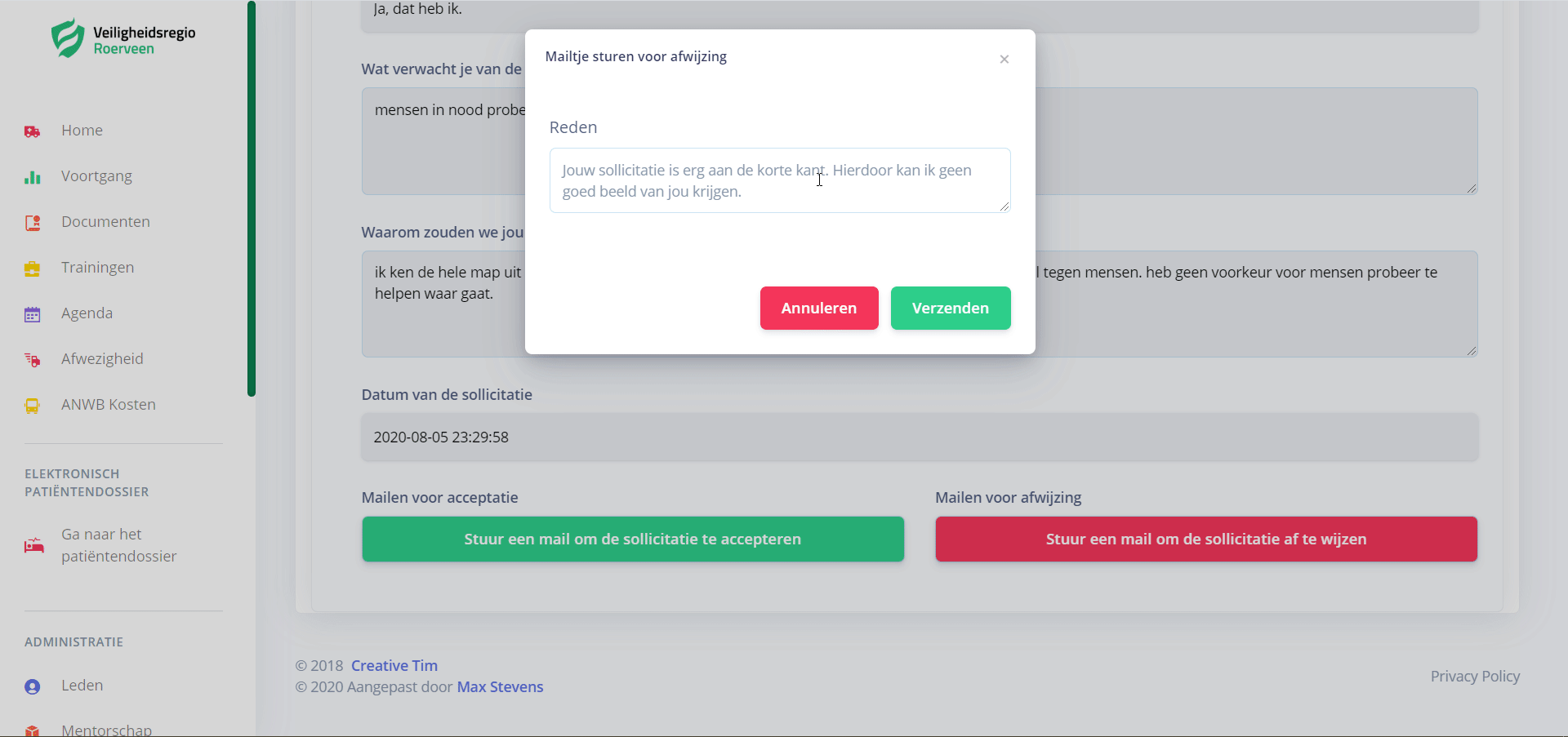Click the patiëntendossier bed icon
The height and width of the screenshot is (737, 1568).
(33, 545)
